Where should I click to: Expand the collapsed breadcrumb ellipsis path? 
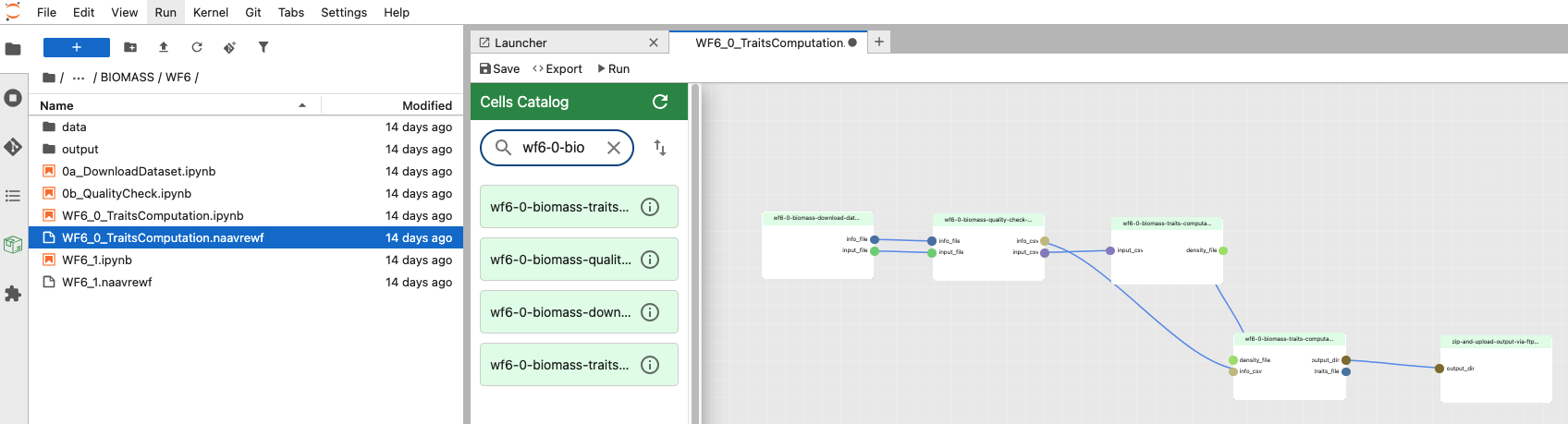[79, 78]
